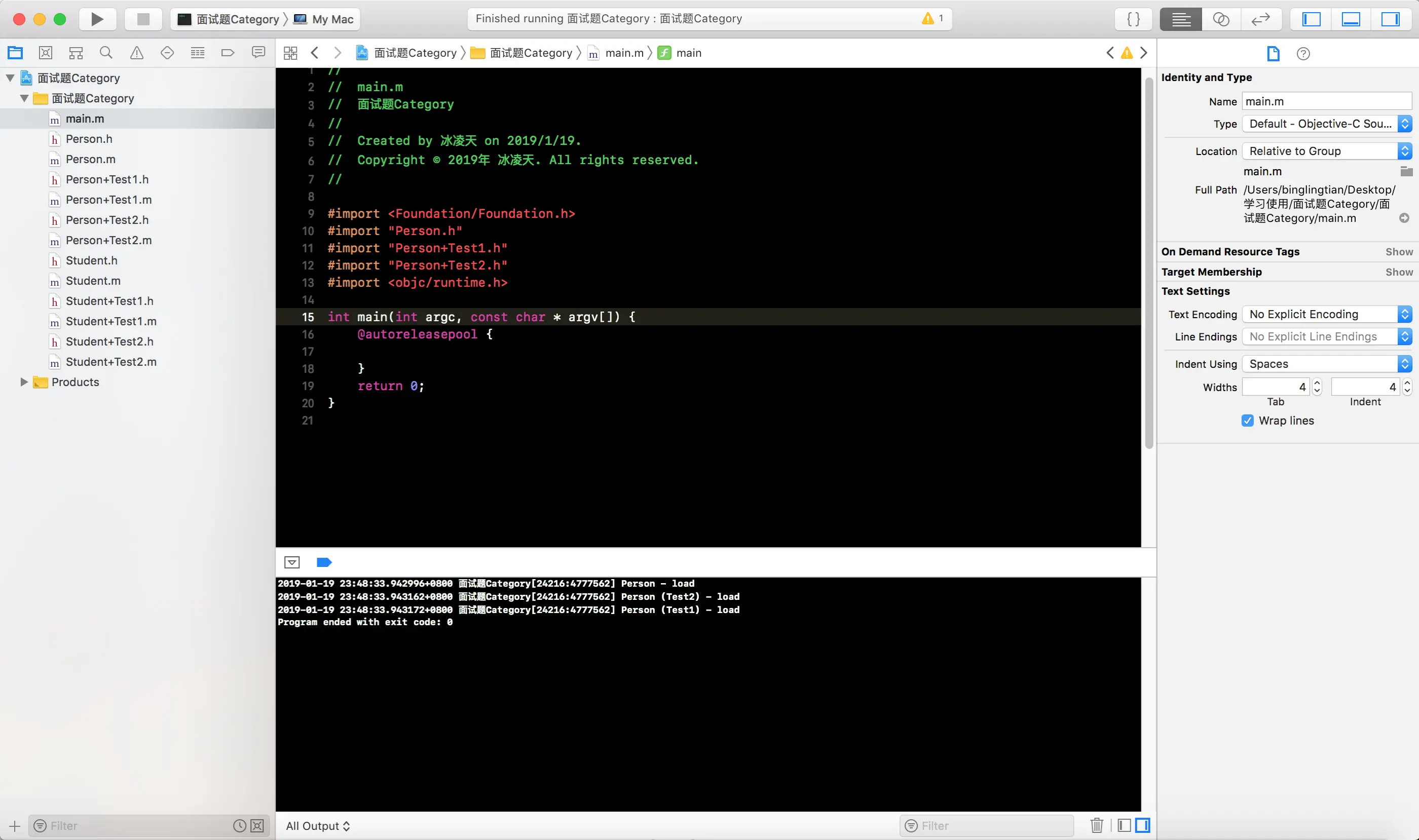Image resolution: width=1419 pixels, height=840 pixels.
Task: Open the breakpoint navigator icon
Action: 228,53
